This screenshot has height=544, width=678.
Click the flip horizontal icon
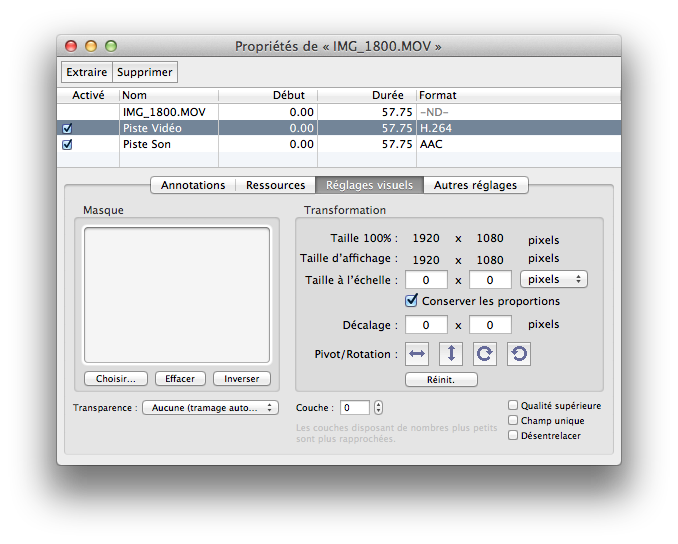click(x=418, y=354)
